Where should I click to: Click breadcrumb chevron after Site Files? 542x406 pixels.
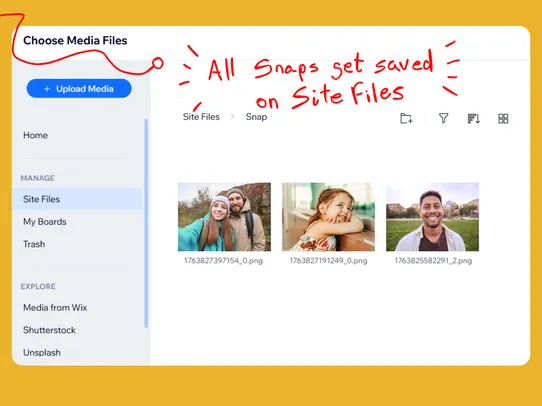pyautogui.click(x=232, y=117)
